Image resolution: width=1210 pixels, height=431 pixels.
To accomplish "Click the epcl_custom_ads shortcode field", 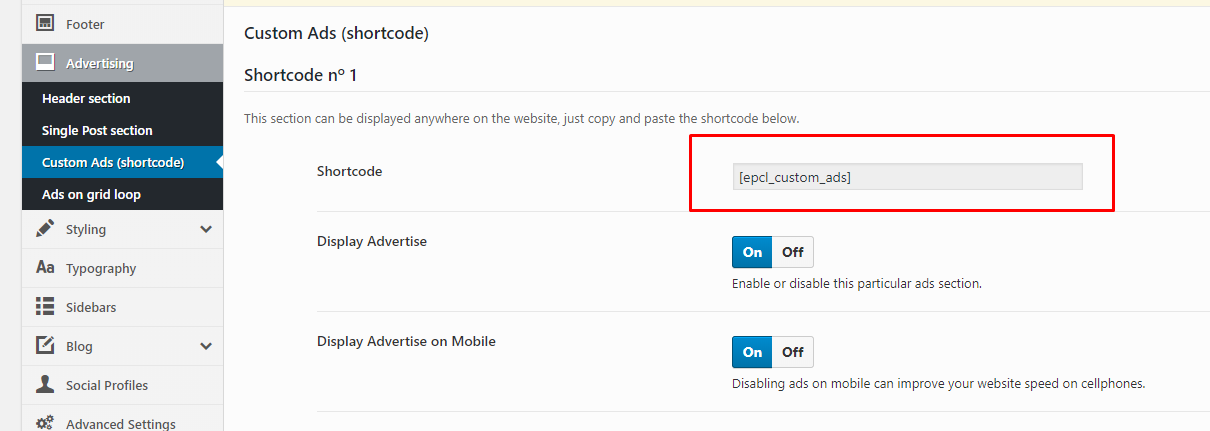I will click(907, 177).
